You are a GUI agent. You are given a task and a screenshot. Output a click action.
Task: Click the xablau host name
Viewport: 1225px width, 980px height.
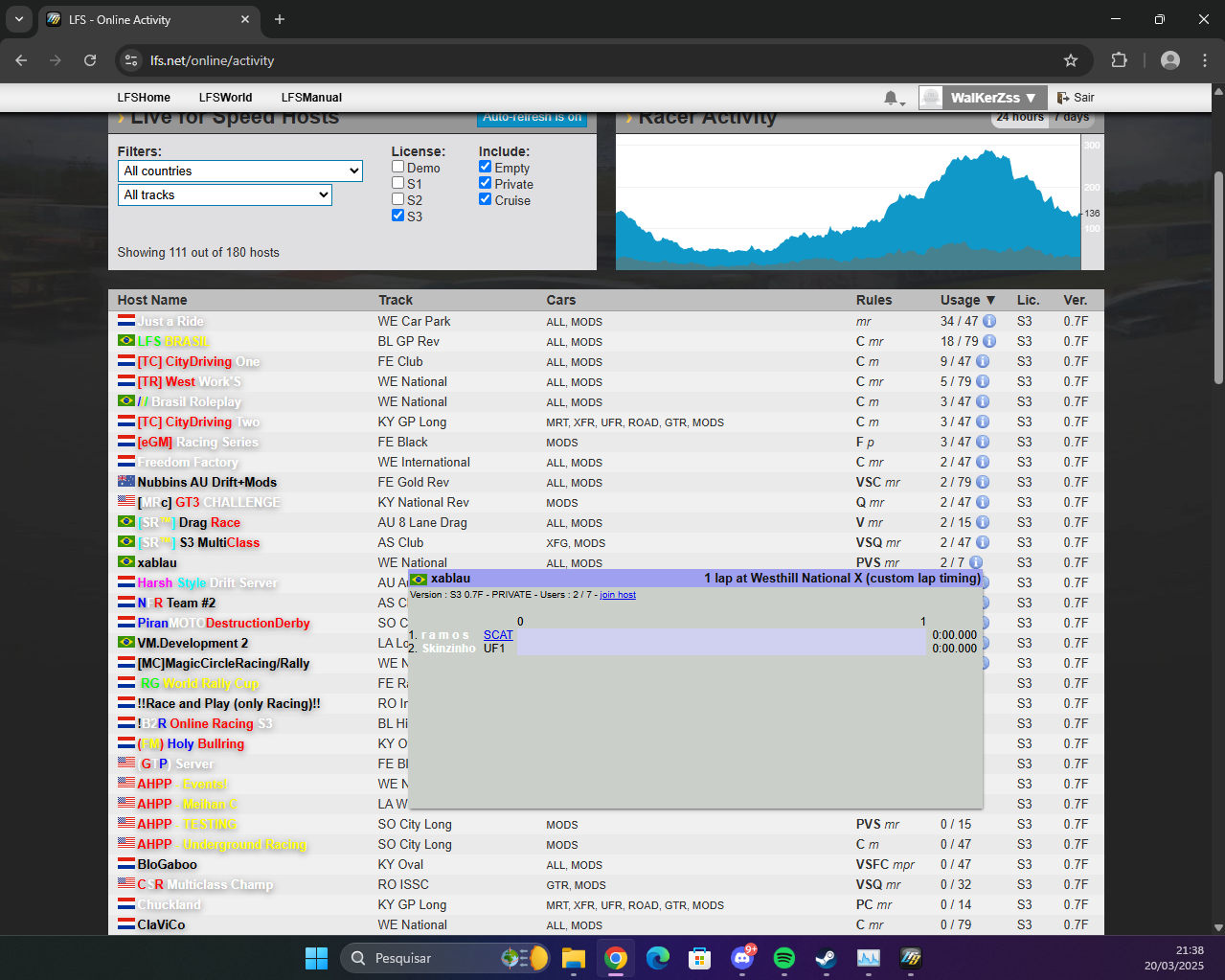coord(157,563)
